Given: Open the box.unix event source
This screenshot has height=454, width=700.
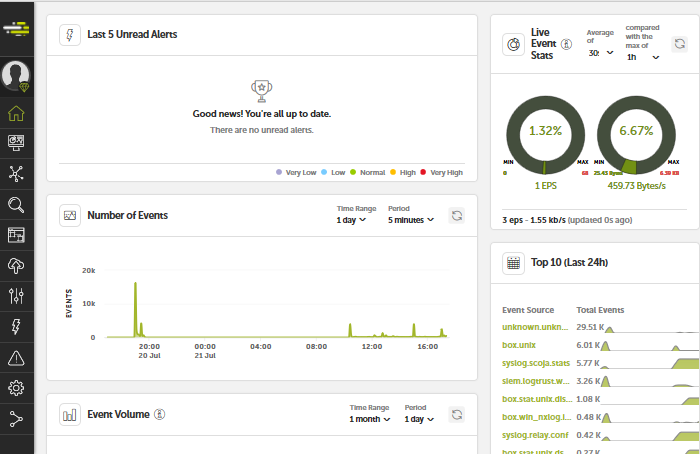Looking at the screenshot, I should click(521, 345).
